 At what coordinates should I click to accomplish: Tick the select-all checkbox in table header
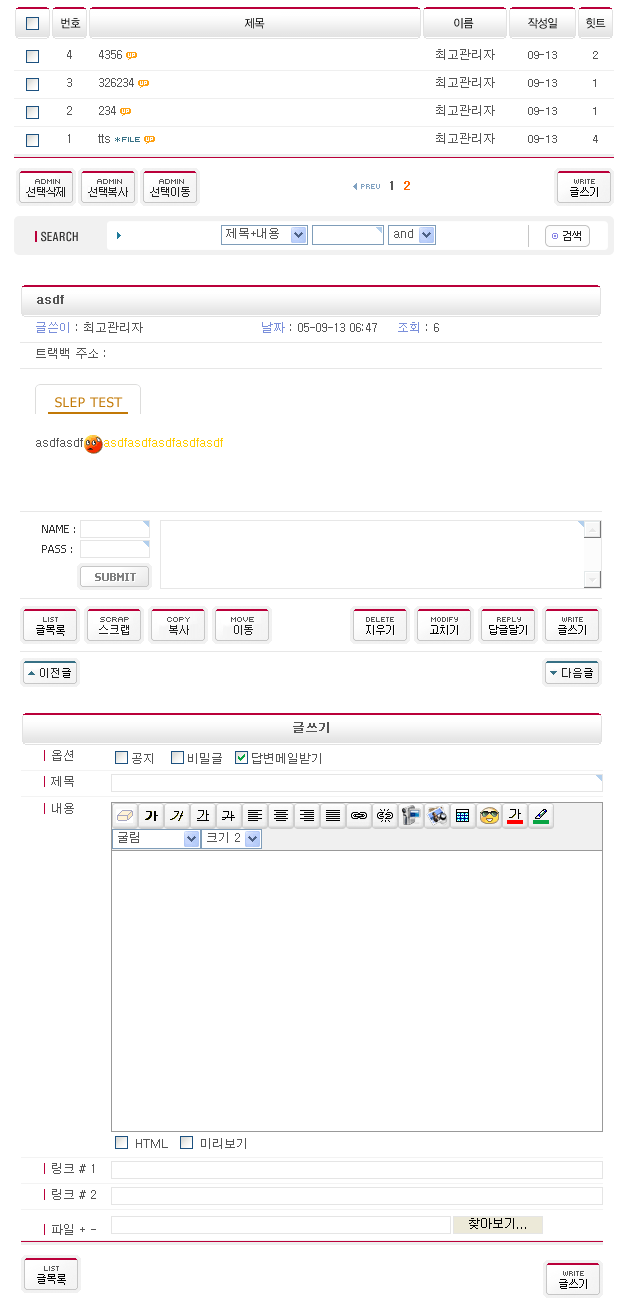tap(33, 23)
